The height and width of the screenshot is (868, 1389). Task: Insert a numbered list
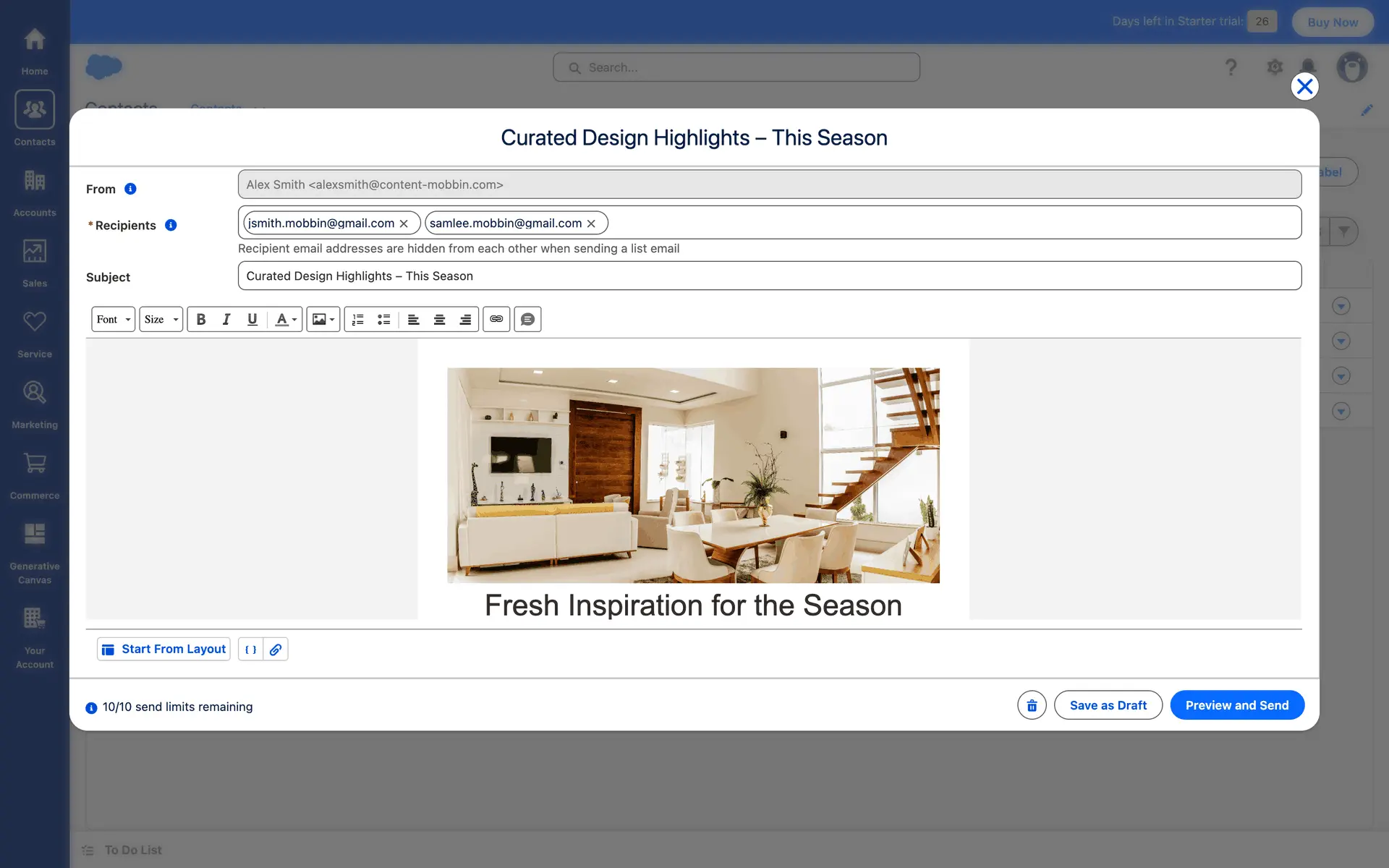click(x=358, y=319)
